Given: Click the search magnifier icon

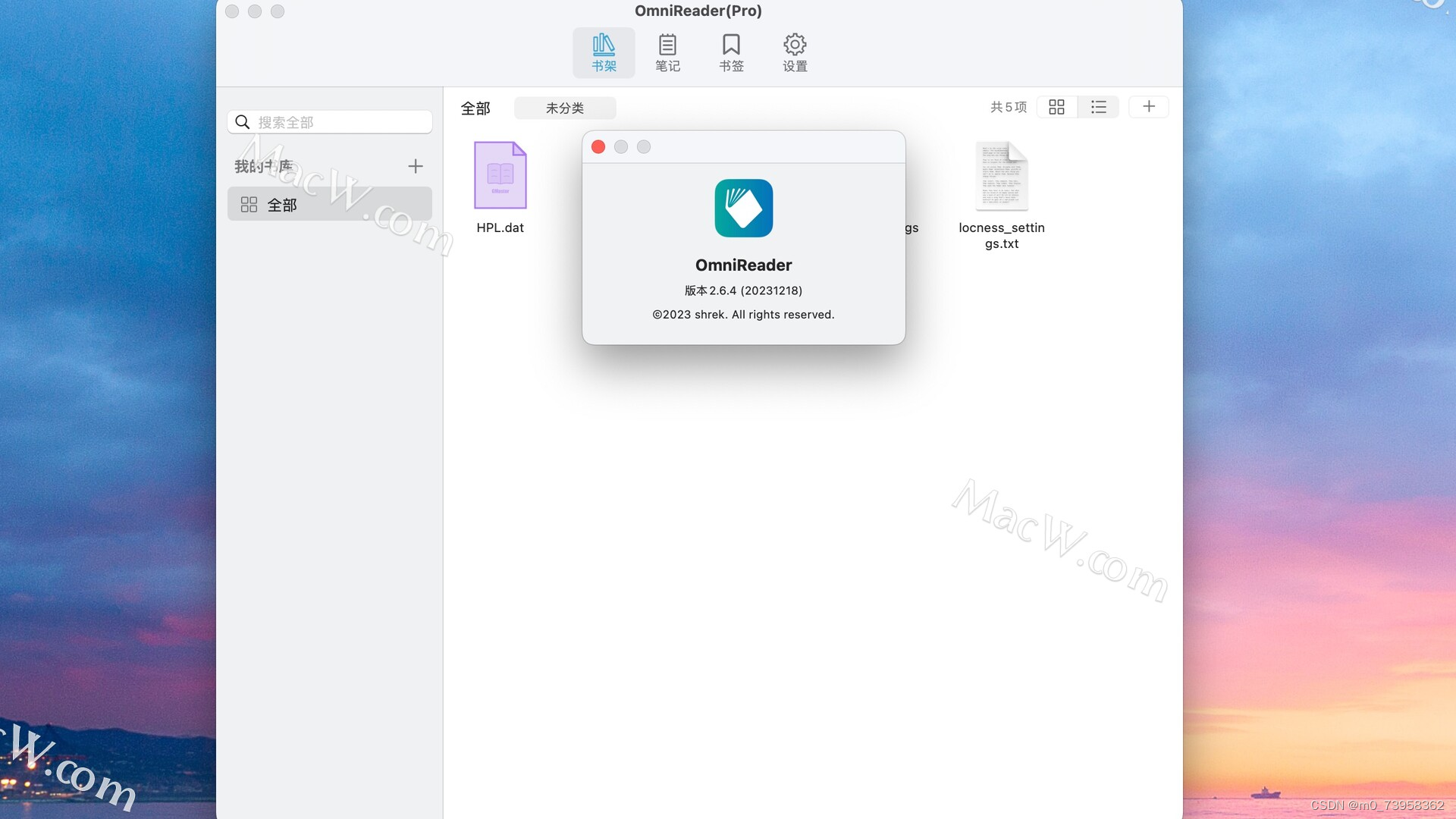Looking at the screenshot, I should 243,122.
